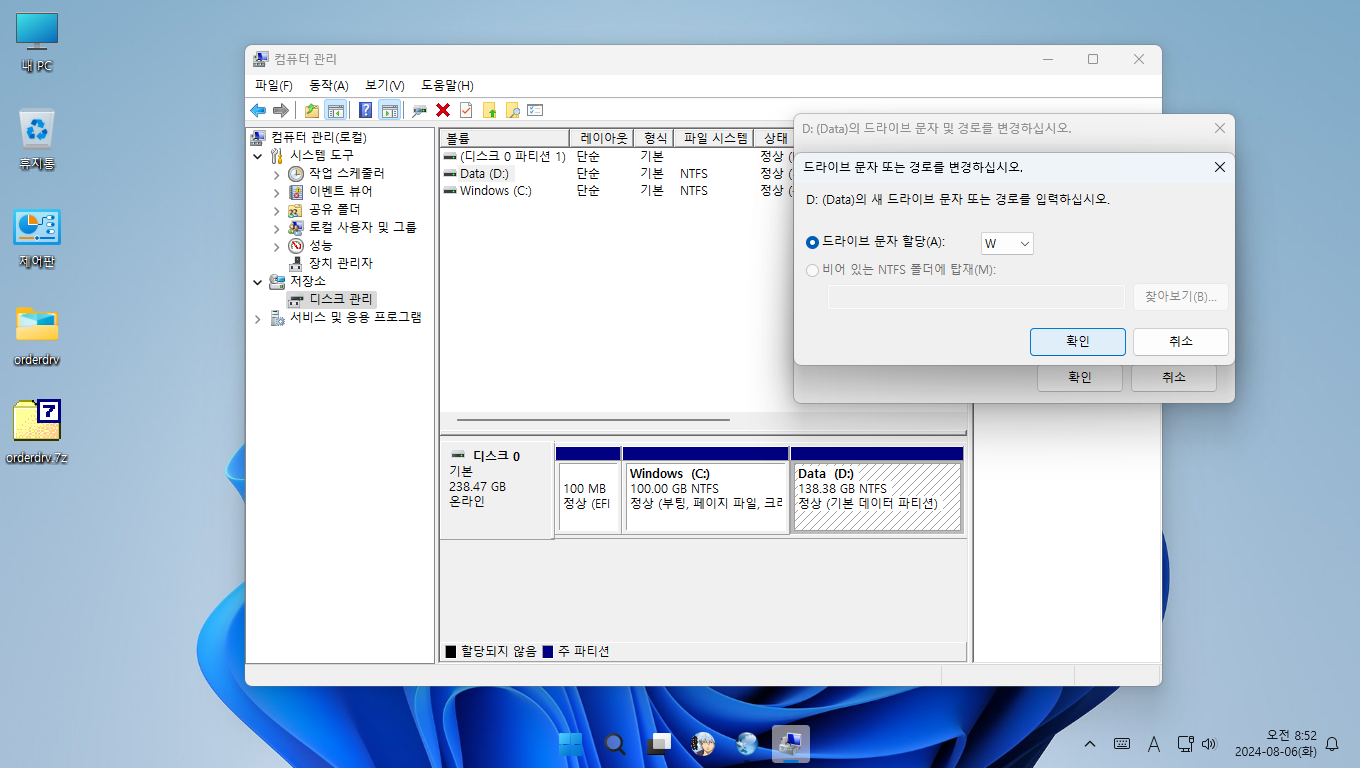1360x768 pixels.
Task: Sort by 파일 시스템 column header
Action: (x=714, y=138)
